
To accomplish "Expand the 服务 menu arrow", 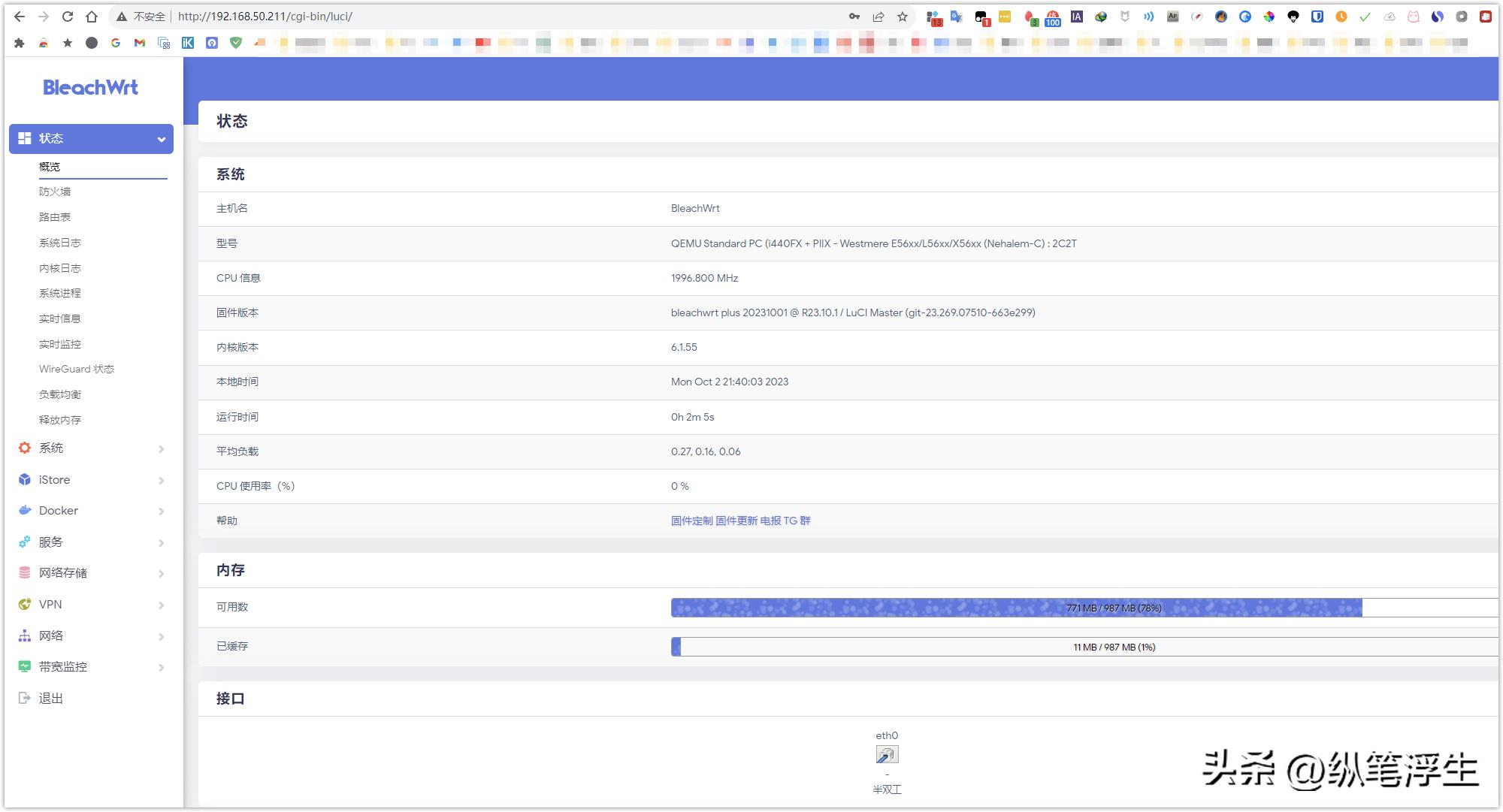I will click(161, 542).
